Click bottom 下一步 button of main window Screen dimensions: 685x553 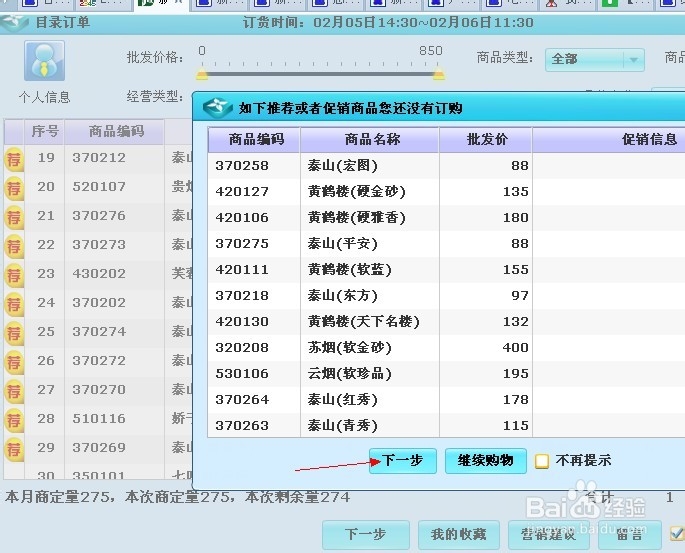[x=366, y=534]
